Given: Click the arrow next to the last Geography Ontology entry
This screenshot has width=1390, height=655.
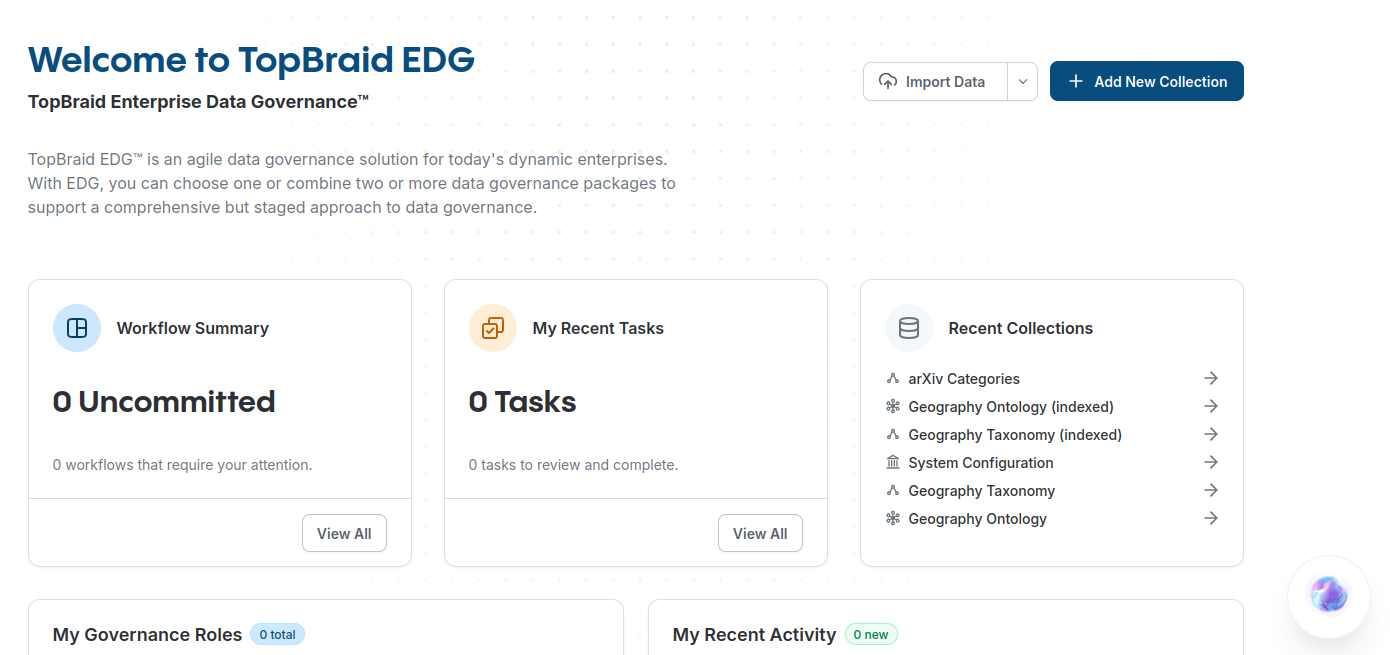Looking at the screenshot, I should 1211,518.
